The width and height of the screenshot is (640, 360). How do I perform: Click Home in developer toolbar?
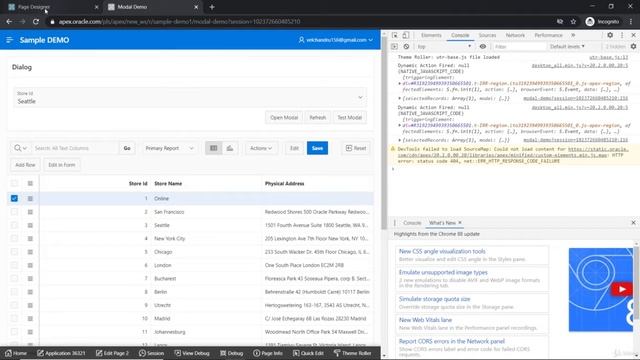coord(16,353)
